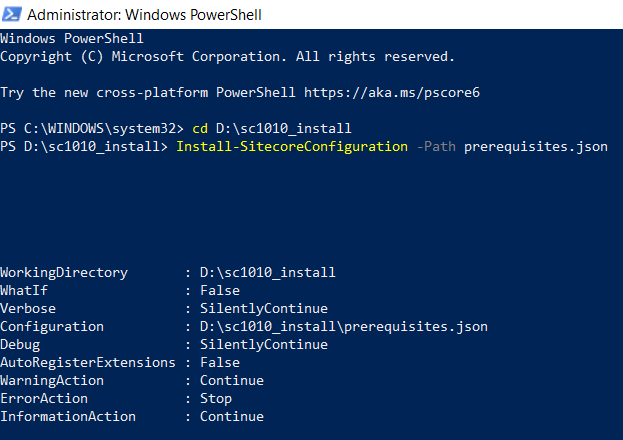Click the WhatIf value 'False'
623x440 pixels.
(x=220, y=290)
